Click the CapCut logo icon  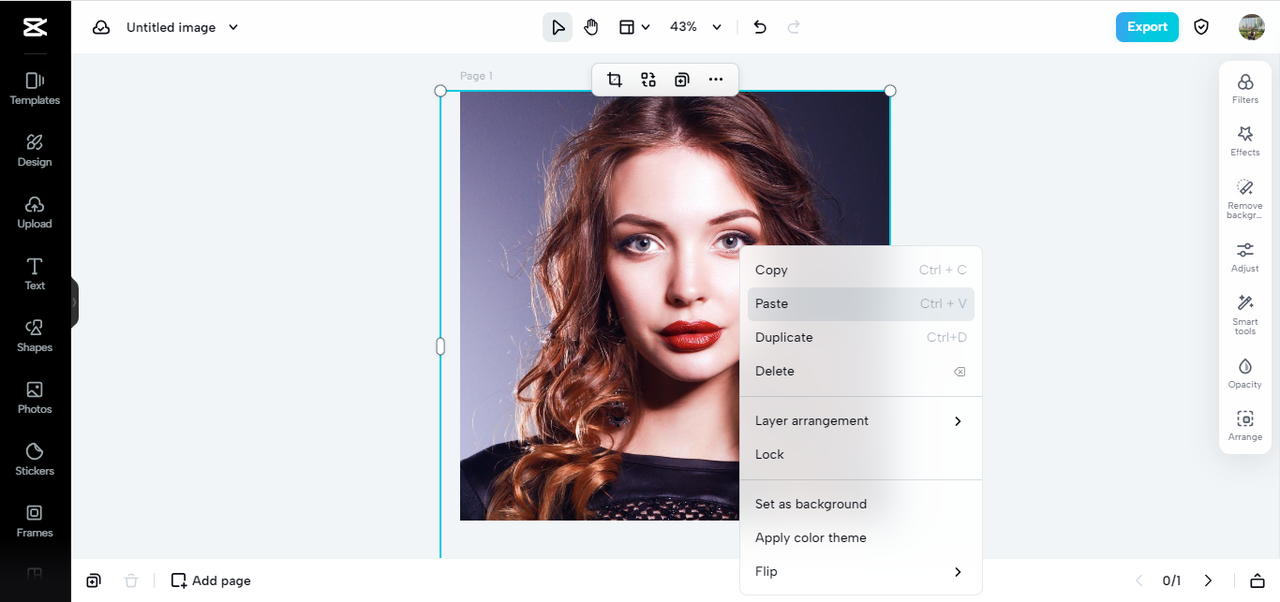[35, 27]
